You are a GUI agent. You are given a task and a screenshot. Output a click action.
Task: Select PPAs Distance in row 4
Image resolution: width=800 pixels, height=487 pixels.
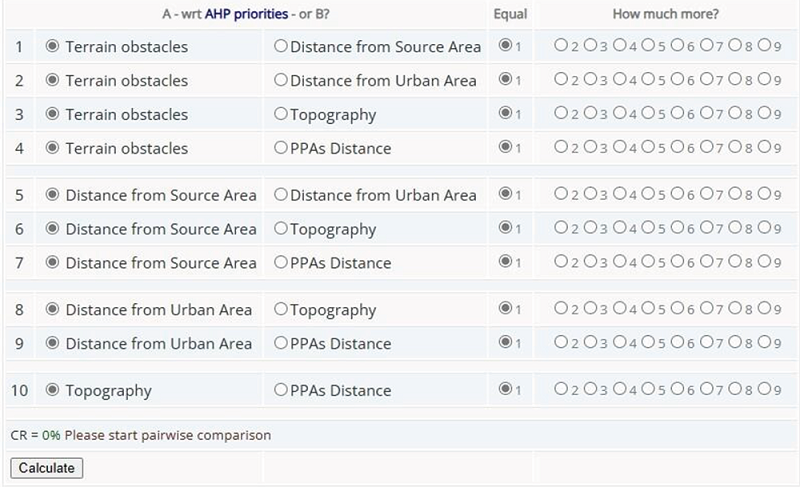281,149
